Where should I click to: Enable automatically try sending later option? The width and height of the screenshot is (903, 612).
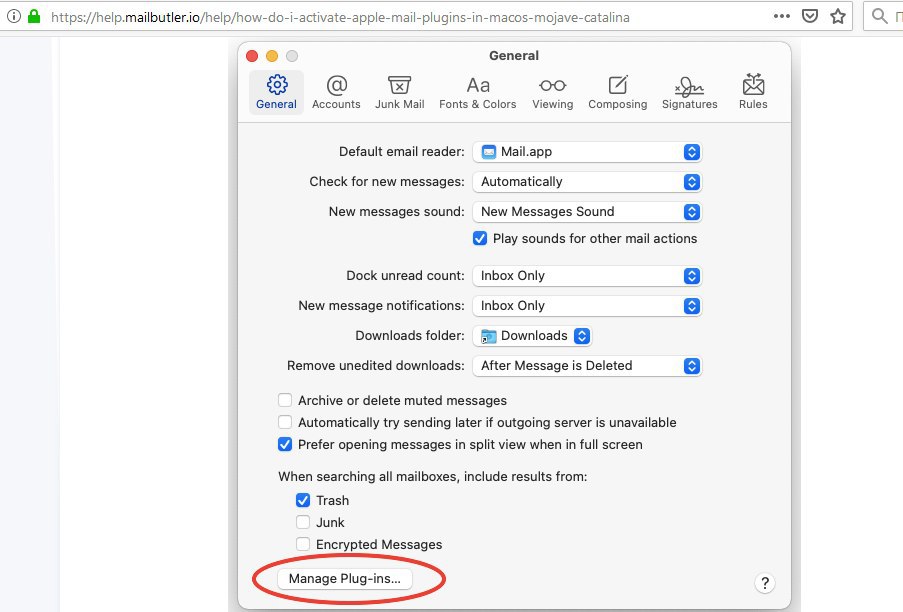[284, 422]
